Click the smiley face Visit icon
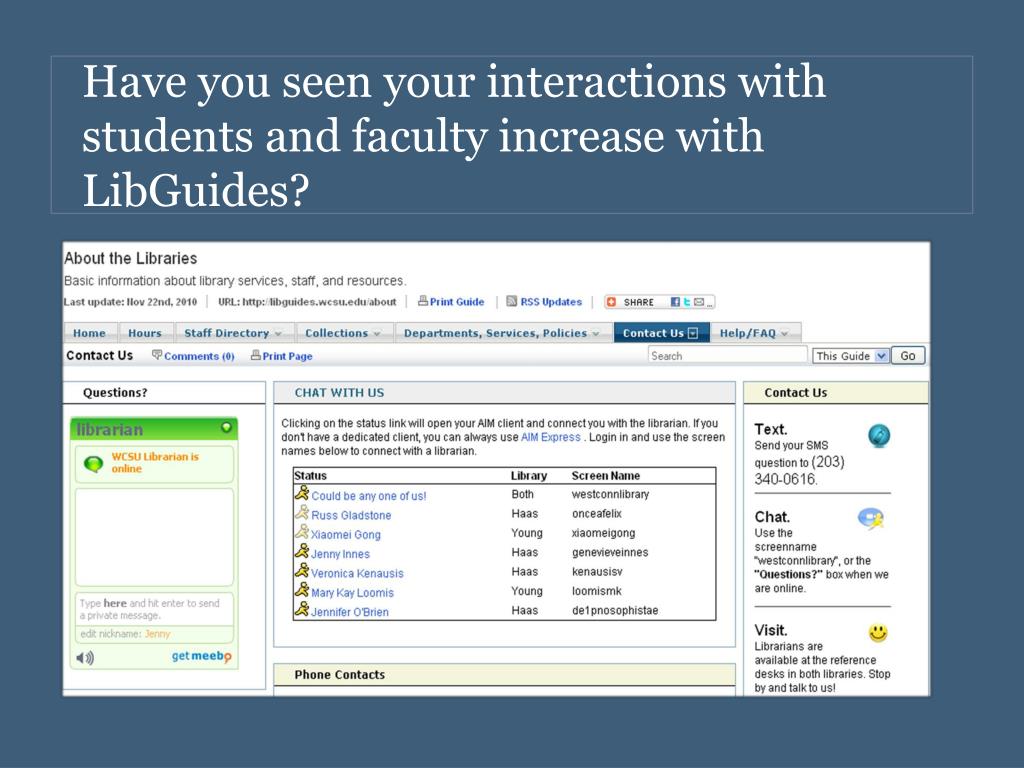The height and width of the screenshot is (768, 1024). click(878, 632)
